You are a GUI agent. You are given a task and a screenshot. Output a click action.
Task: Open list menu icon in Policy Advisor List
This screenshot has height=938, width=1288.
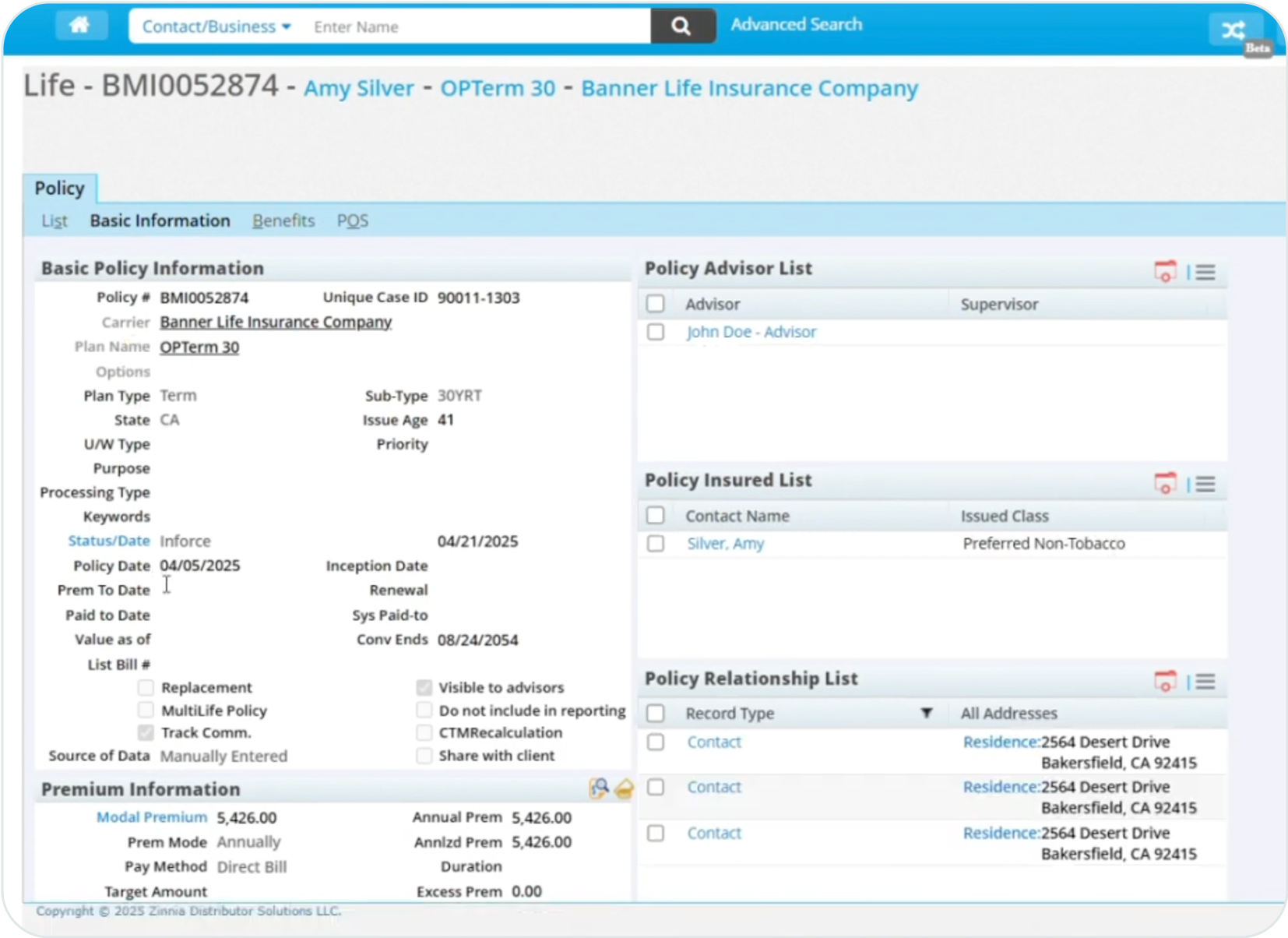coord(1205,272)
